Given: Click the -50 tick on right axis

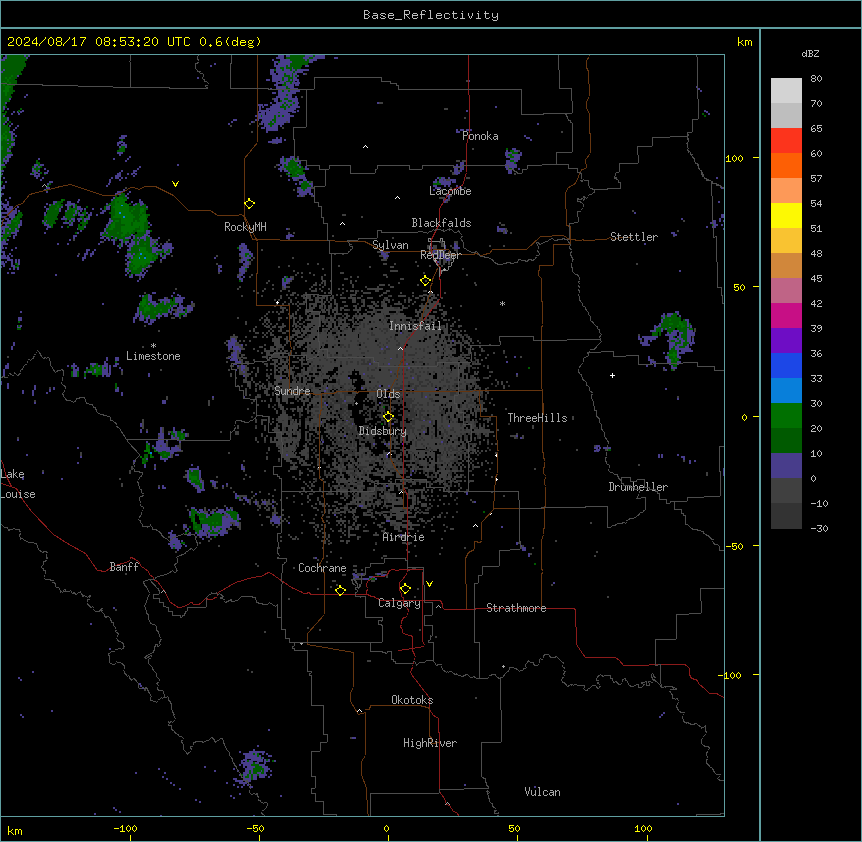Looking at the screenshot, I should point(734,546).
